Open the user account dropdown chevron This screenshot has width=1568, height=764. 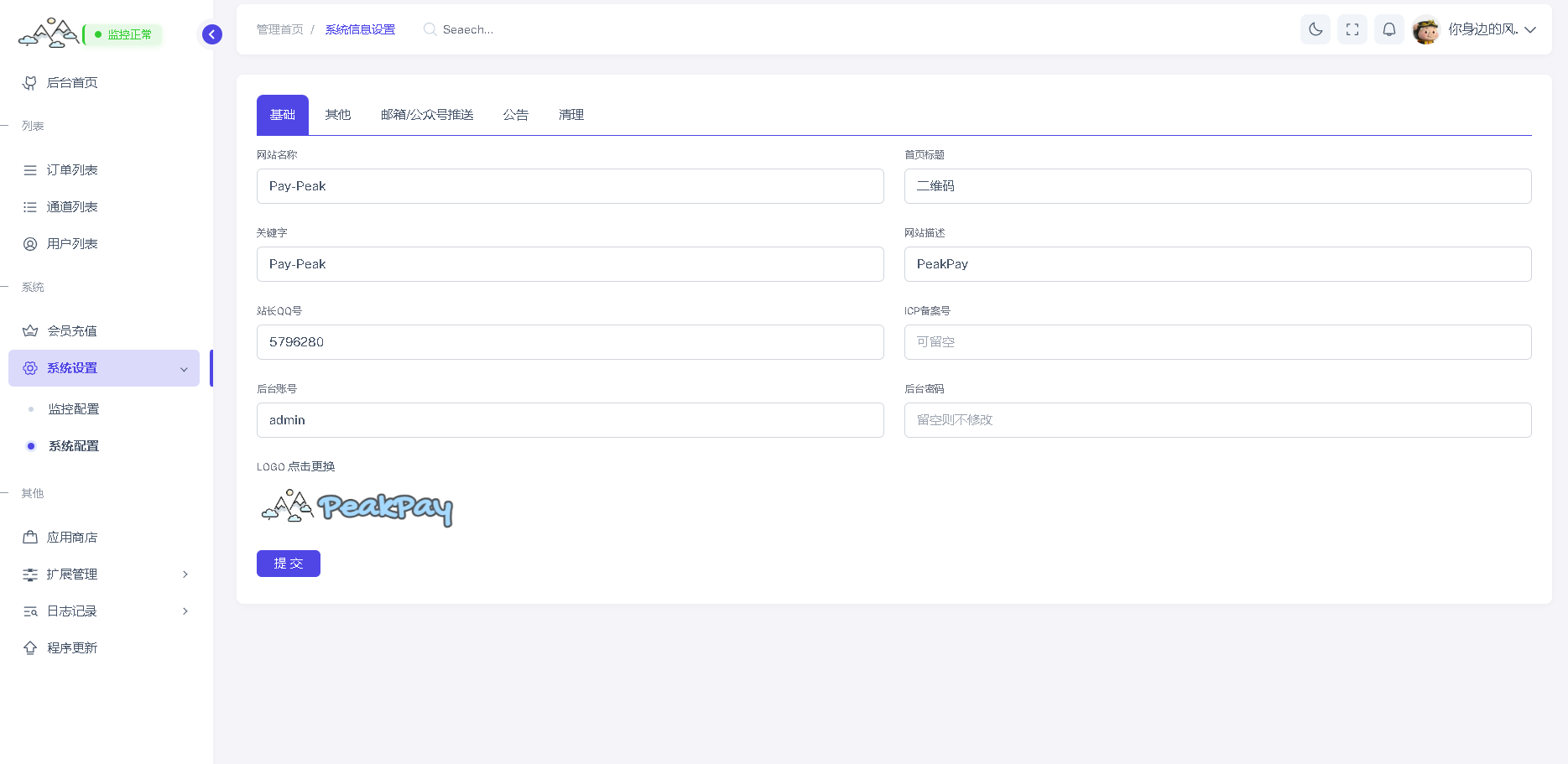coord(1530,29)
